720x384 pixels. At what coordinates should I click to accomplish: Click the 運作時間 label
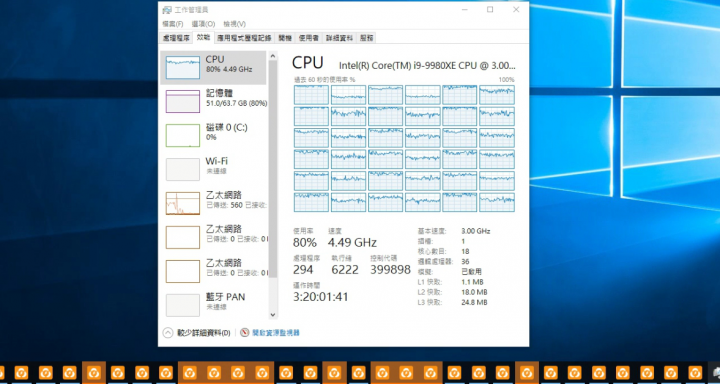(x=306, y=285)
